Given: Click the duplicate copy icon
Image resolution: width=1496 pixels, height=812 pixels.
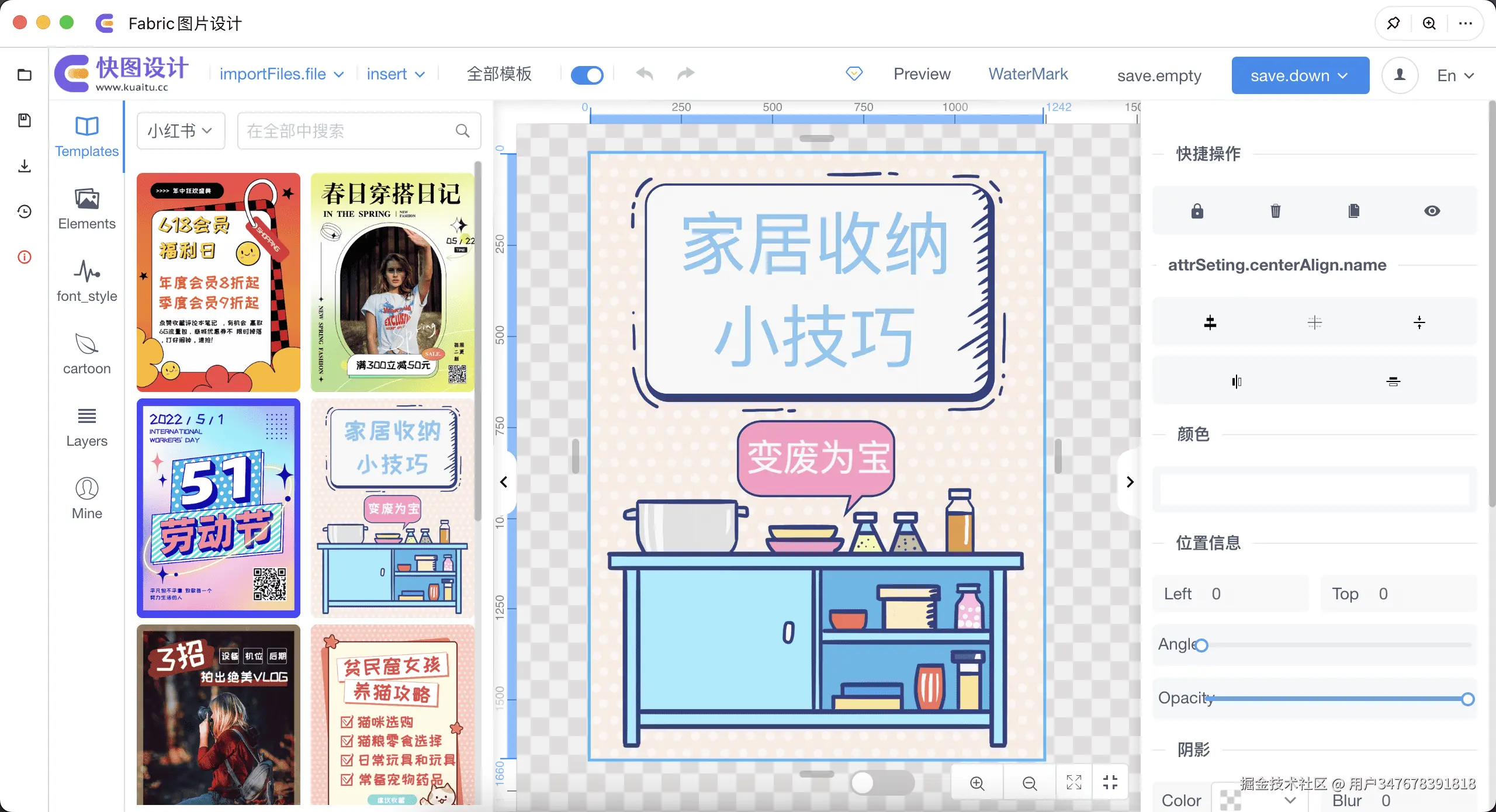Looking at the screenshot, I should (1353, 211).
